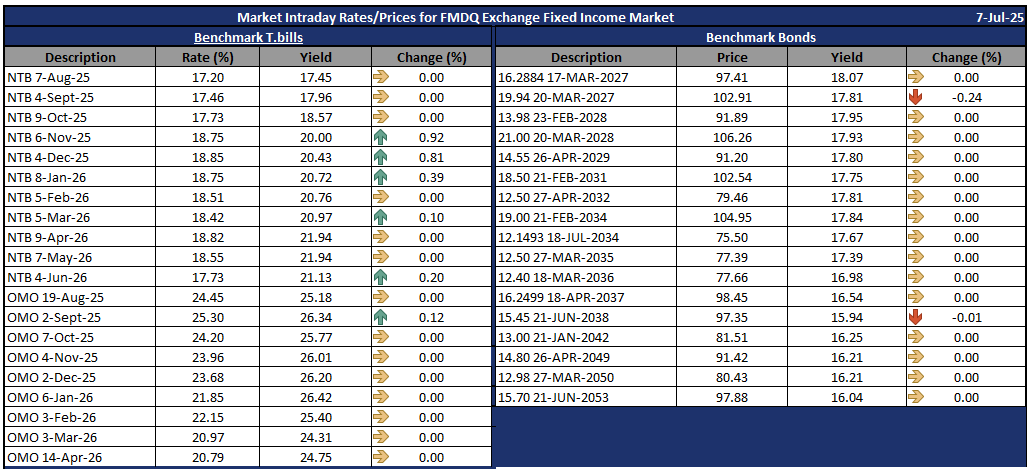Click the 77.39 price for 12.50 27-MAR-2035
Screen dimensions: 1030x469
(x=732, y=257)
